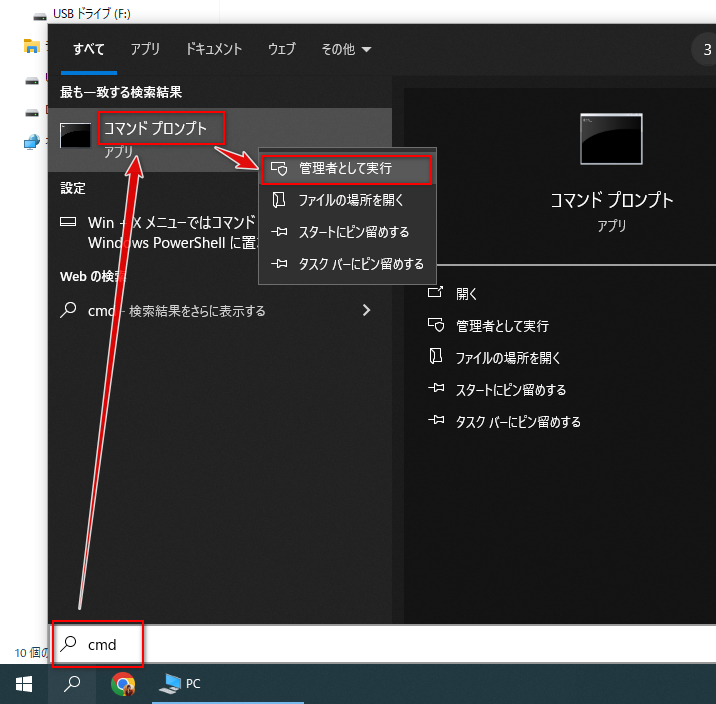Open Google Chrome from the taskbar

[x=123, y=684]
